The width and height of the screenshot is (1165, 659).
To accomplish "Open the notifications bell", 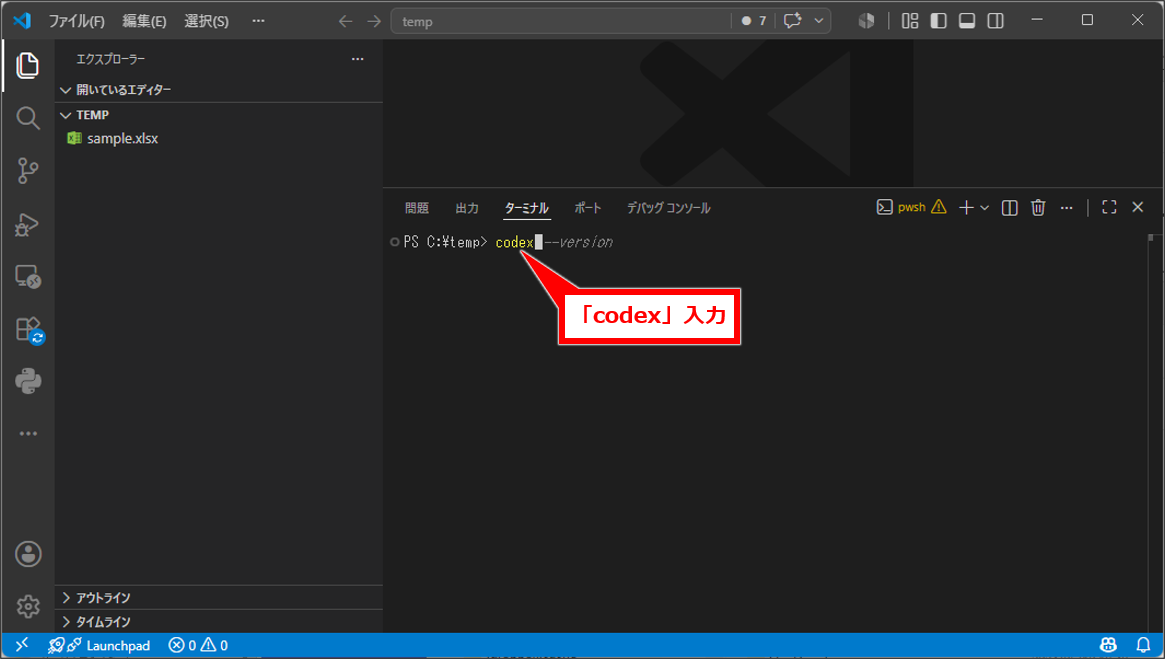I will tap(1143, 645).
